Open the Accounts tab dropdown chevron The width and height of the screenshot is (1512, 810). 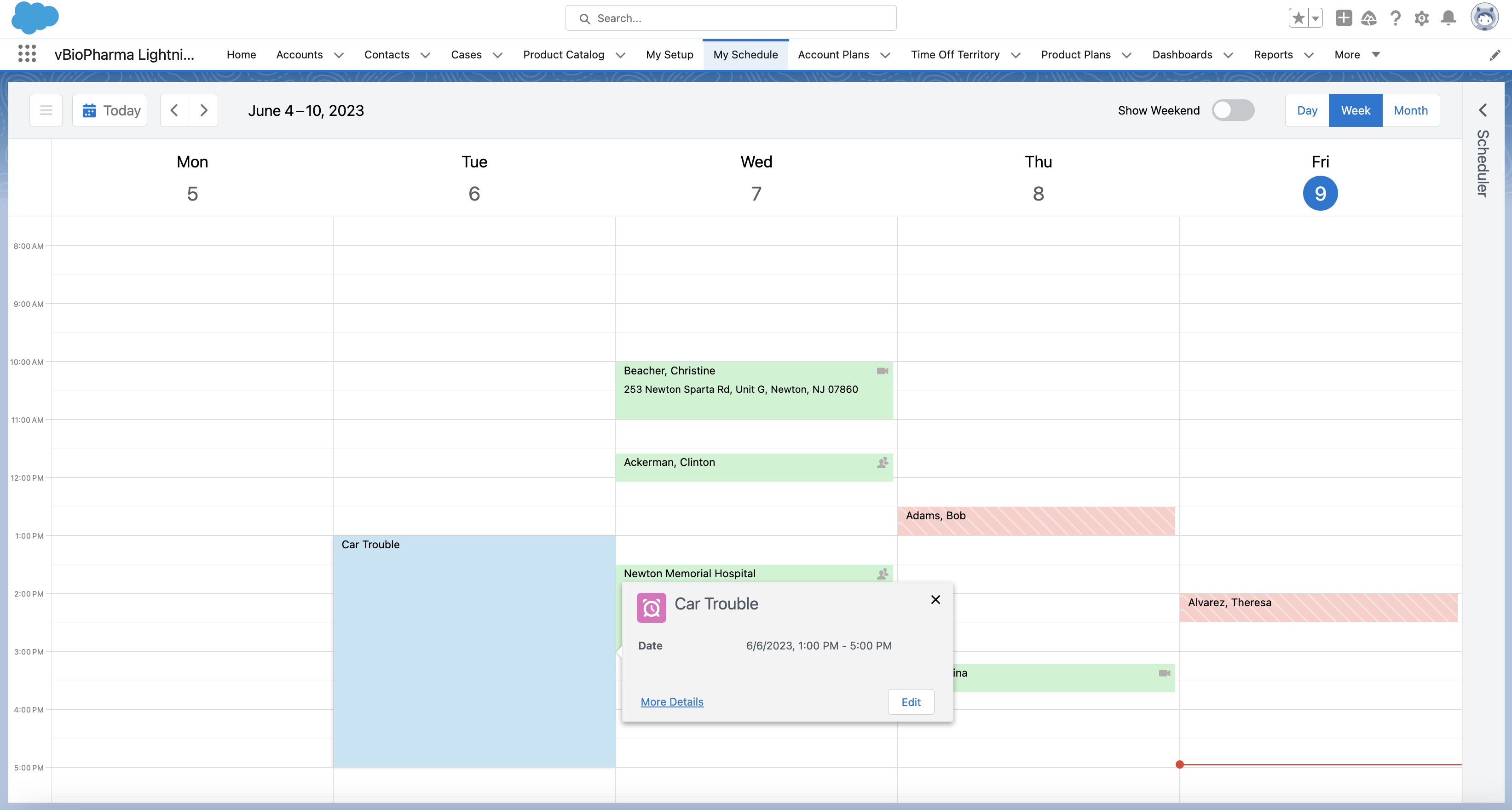coord(339,55)
